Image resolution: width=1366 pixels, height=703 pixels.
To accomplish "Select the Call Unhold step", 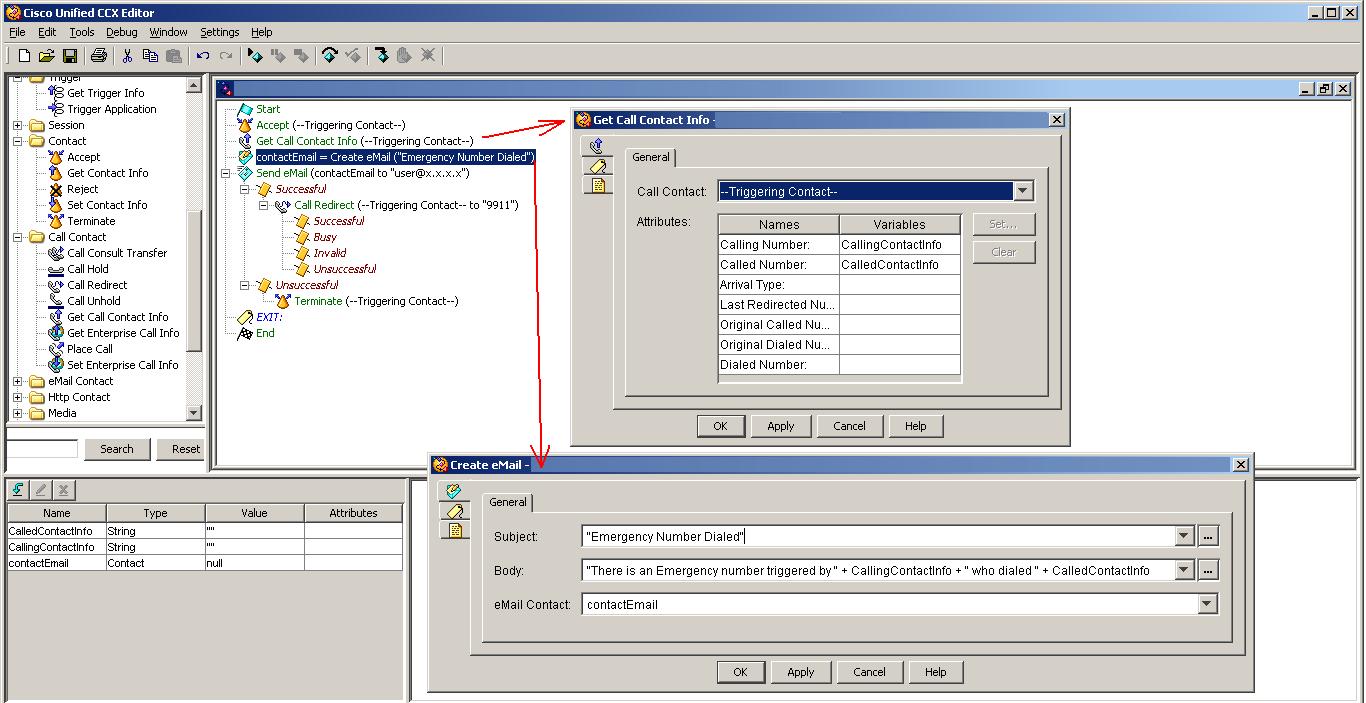I will pyautogui.click(x=93, y=301).
